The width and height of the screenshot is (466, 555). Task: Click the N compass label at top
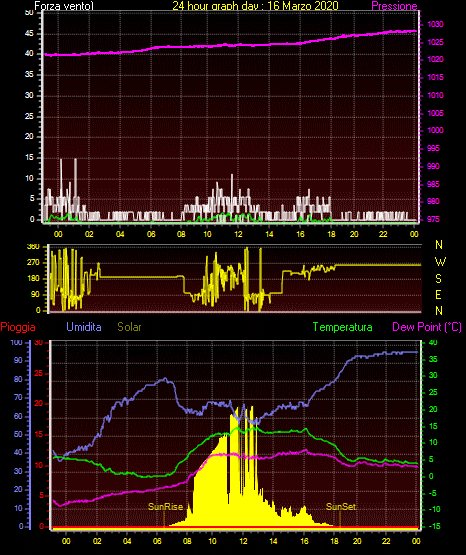[x=439, y=245]
